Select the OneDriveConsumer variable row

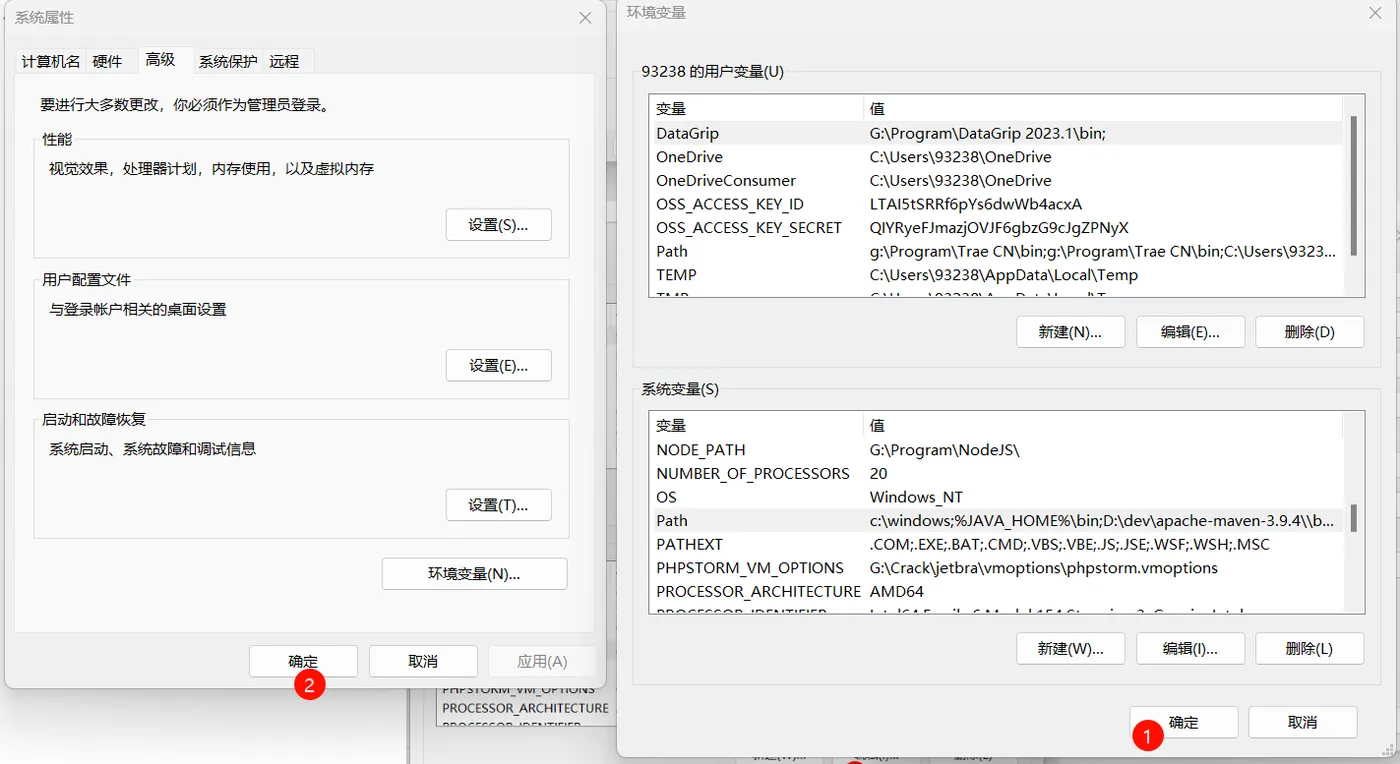995,180
